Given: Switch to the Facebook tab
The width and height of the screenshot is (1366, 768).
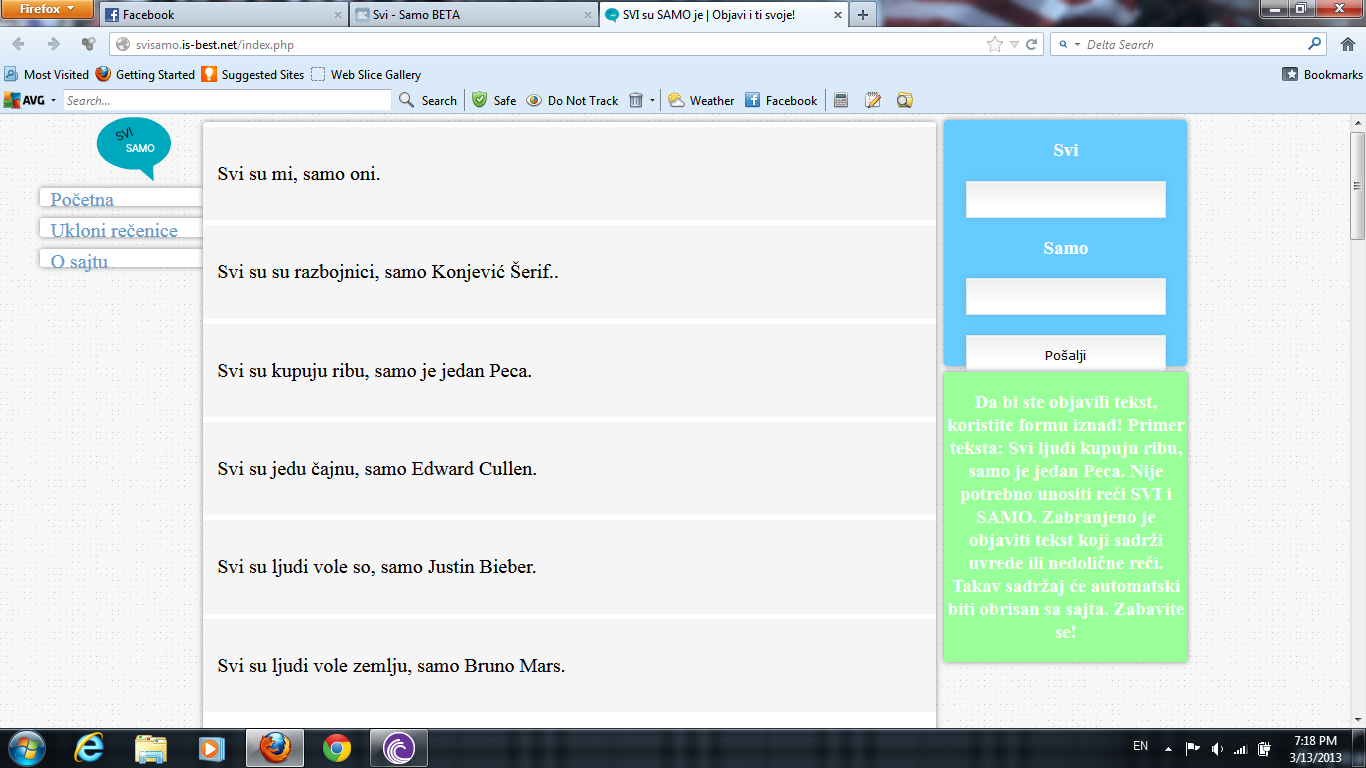Looking at the screenshot, I should point(224,15).
